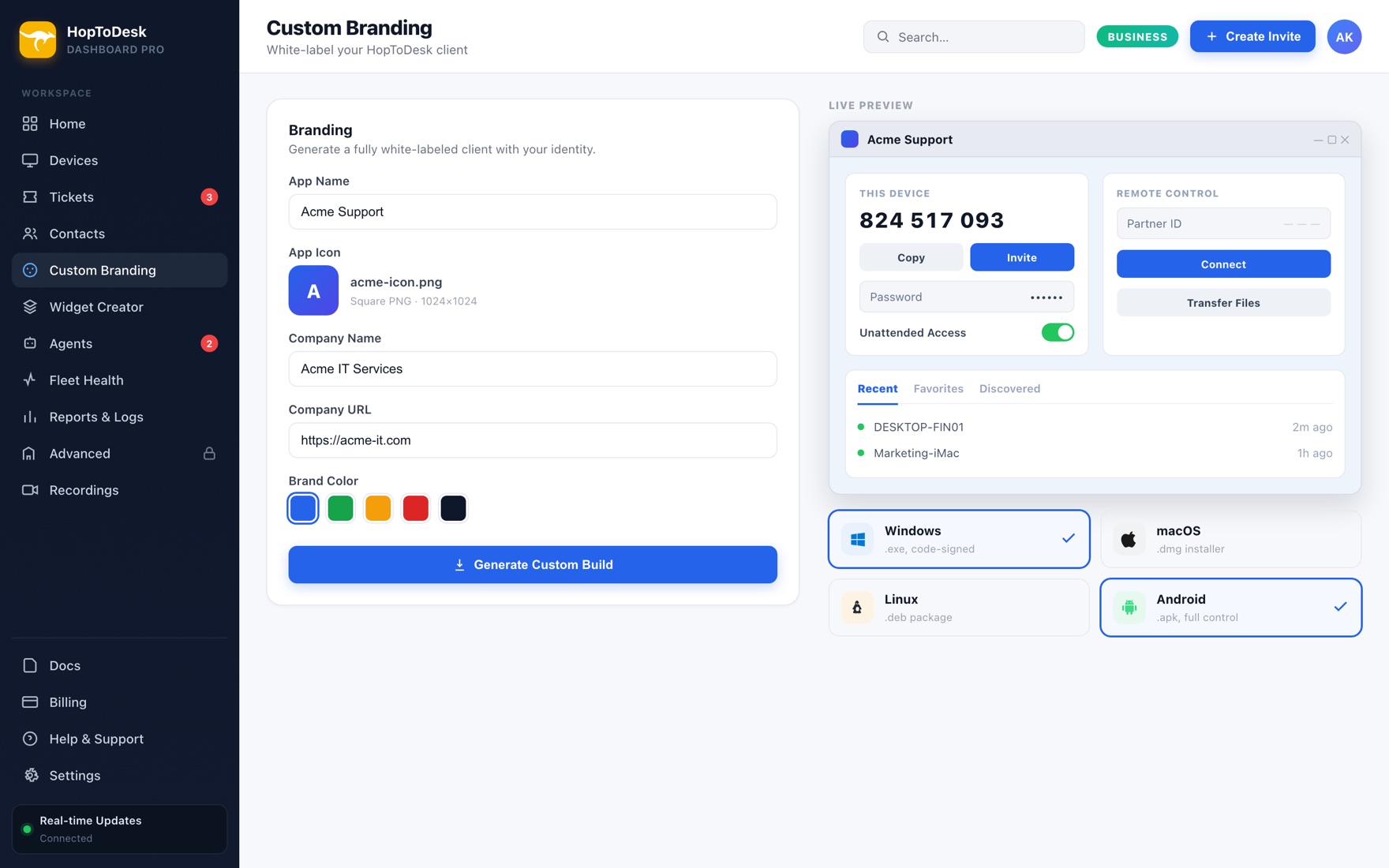Click the HopToDesk kangaroo logo

pyautogui.click(x=38, y=39)
